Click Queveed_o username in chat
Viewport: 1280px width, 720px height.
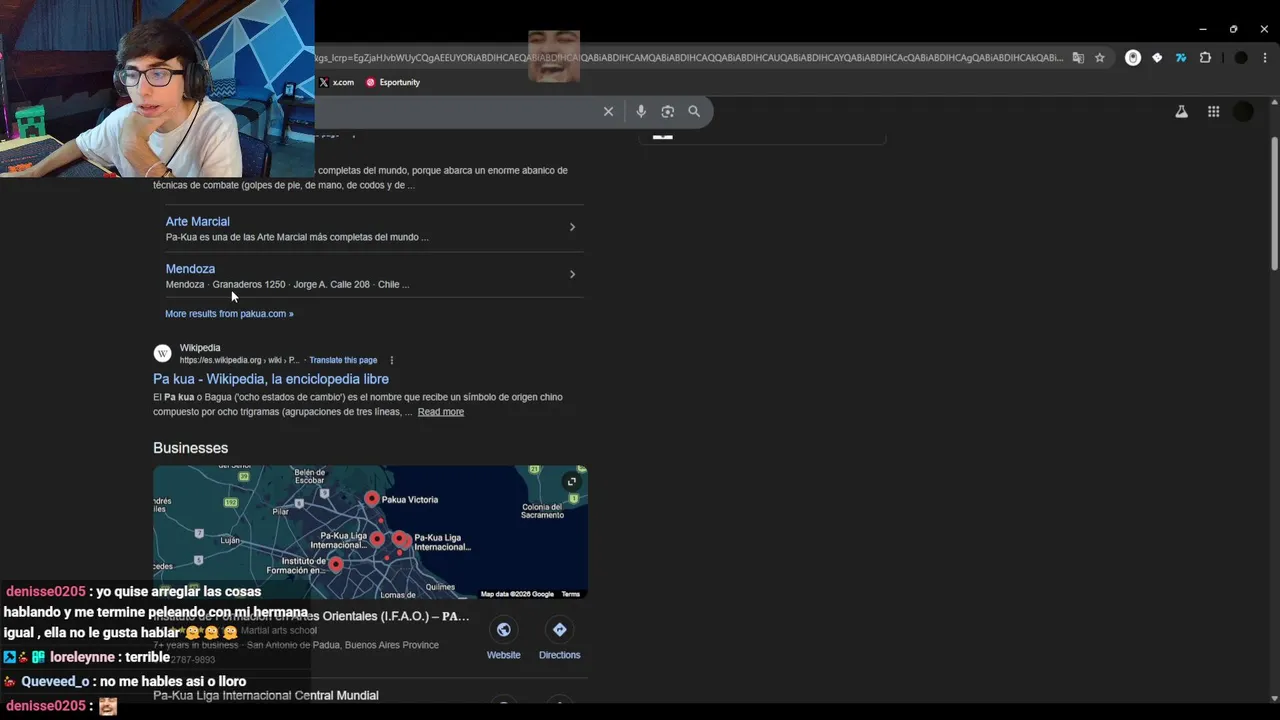point(56,681)
